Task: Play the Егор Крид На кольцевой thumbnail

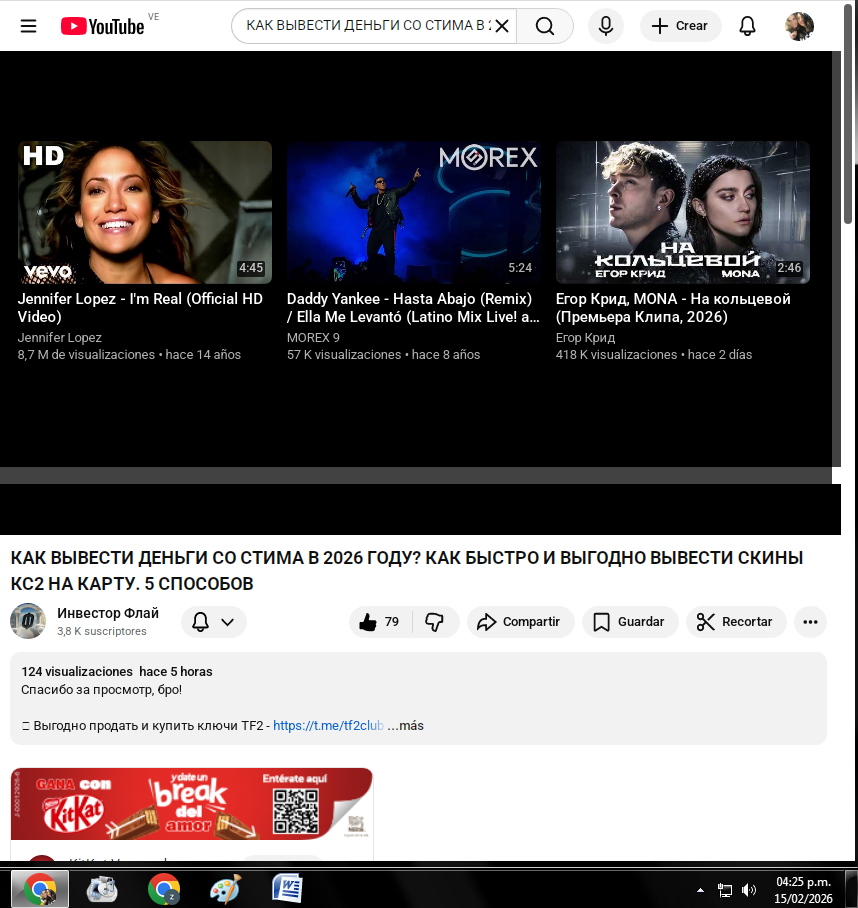Action: 683,213
